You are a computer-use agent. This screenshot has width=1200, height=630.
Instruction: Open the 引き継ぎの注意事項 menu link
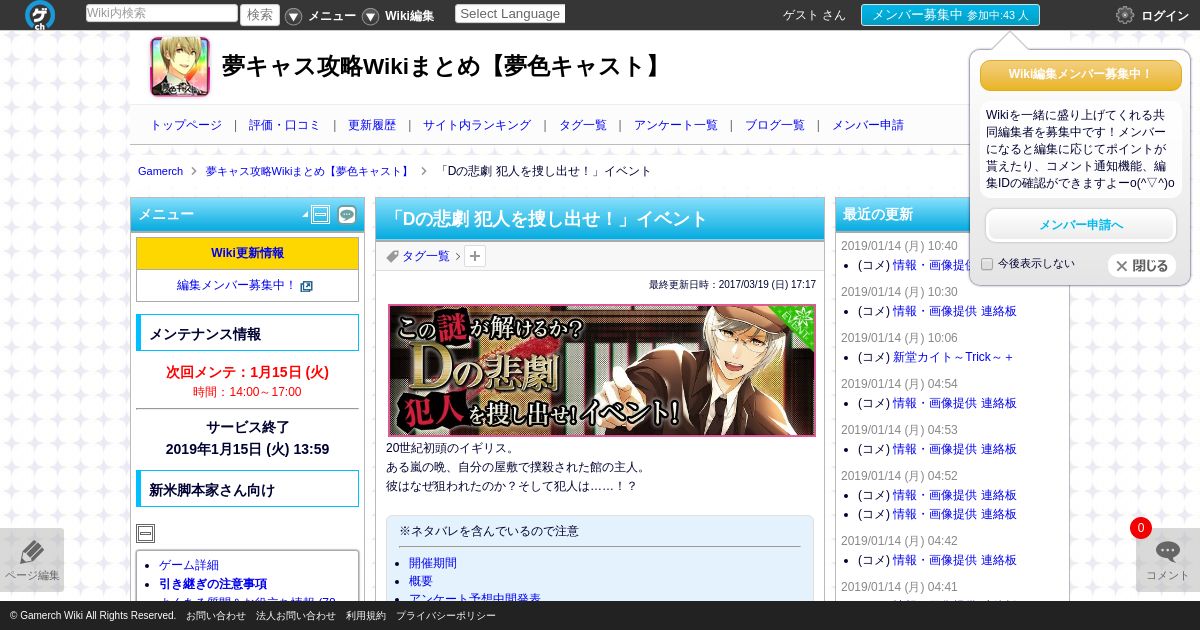pos(213,584)
